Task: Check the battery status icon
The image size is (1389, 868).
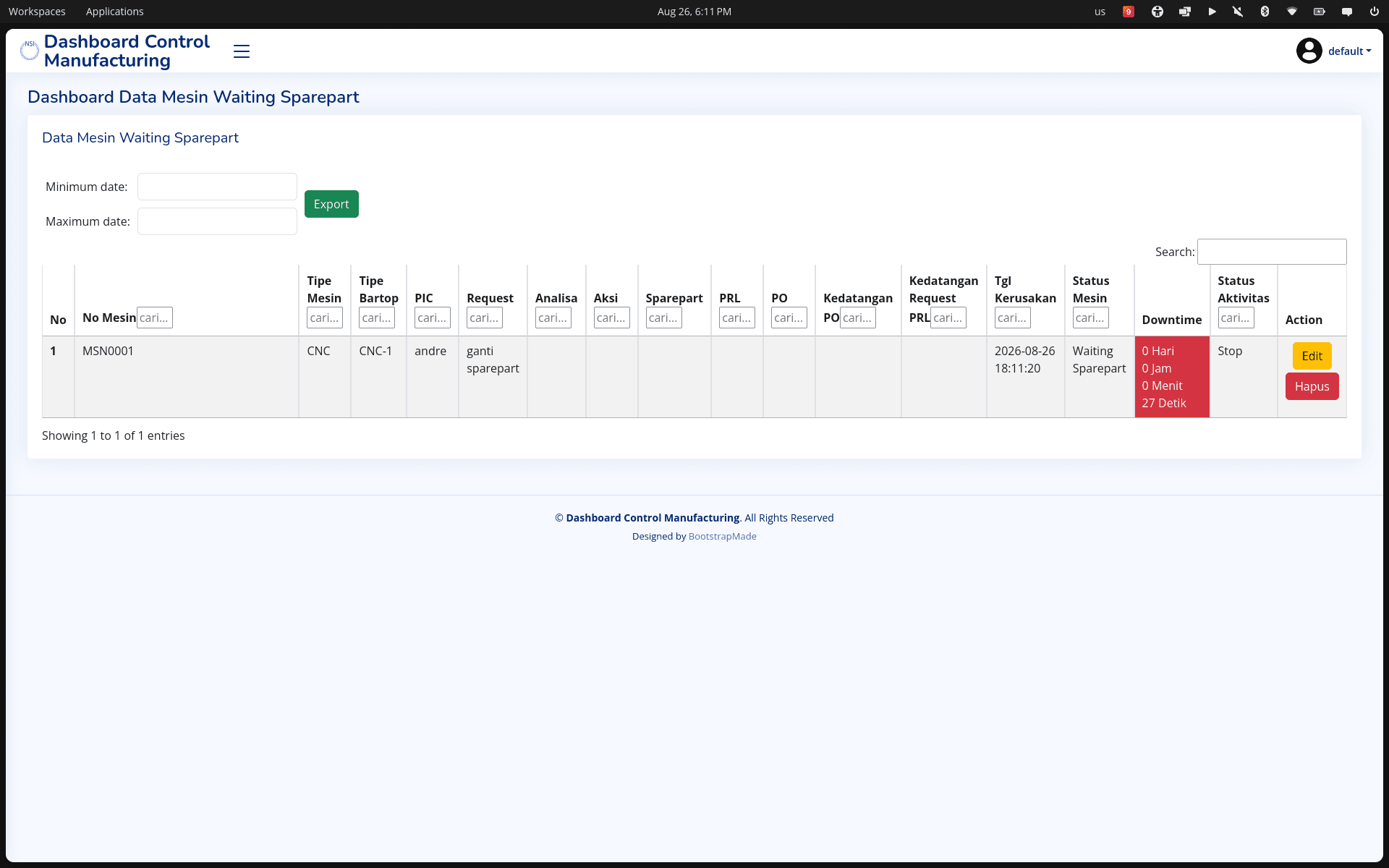Action: [1319, 12]
